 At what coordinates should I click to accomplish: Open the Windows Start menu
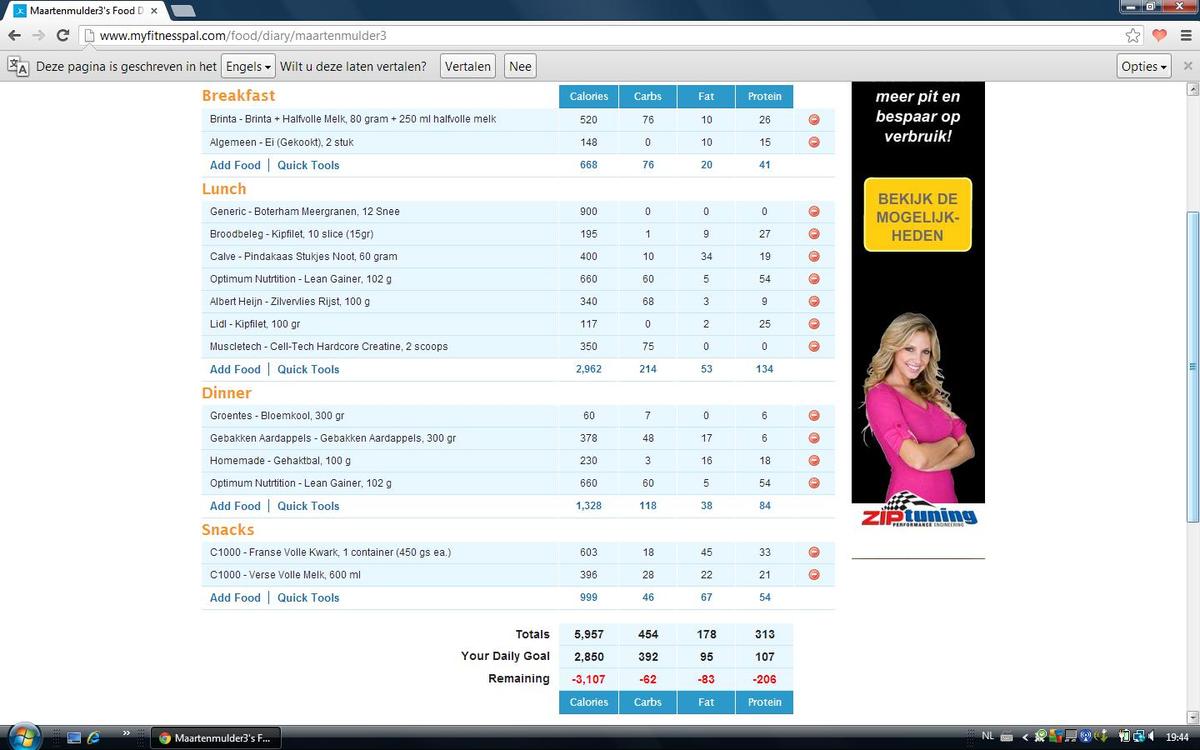(x=22, y=737)
